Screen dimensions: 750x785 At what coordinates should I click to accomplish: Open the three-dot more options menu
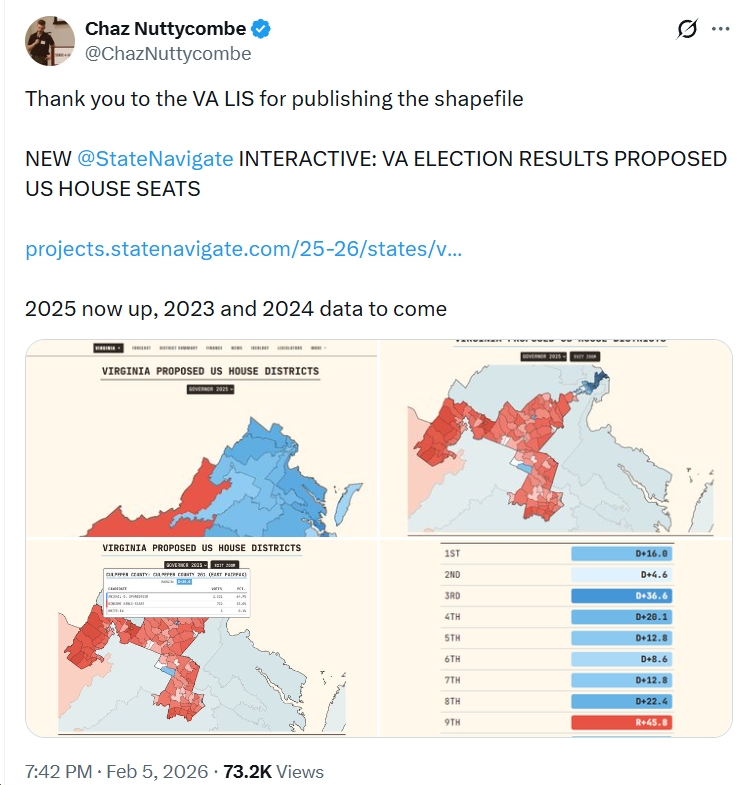click(x=720, y=29)
